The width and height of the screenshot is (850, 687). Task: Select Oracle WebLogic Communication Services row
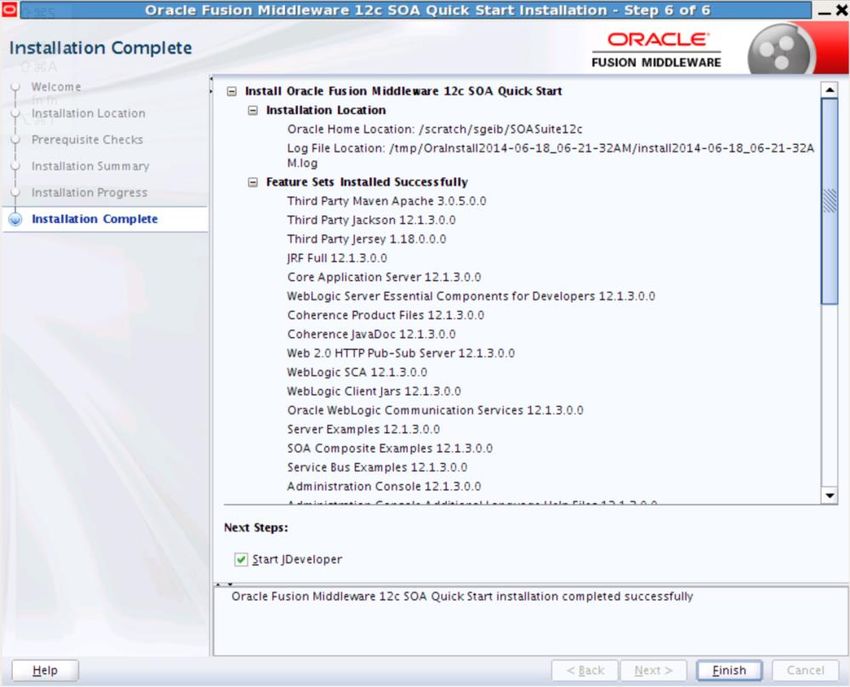click(435, 410)
